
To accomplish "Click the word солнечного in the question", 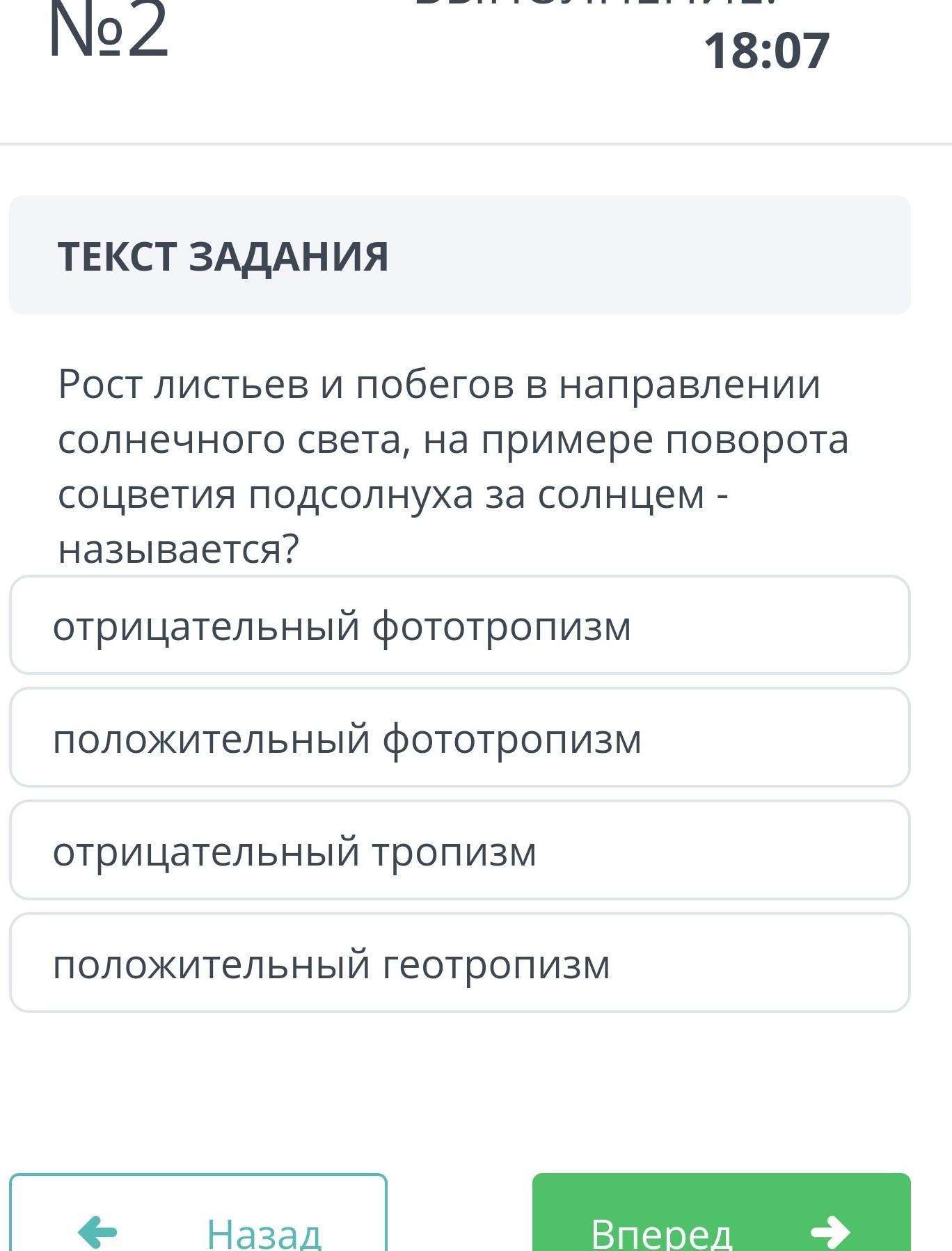I will click(171, 440).
